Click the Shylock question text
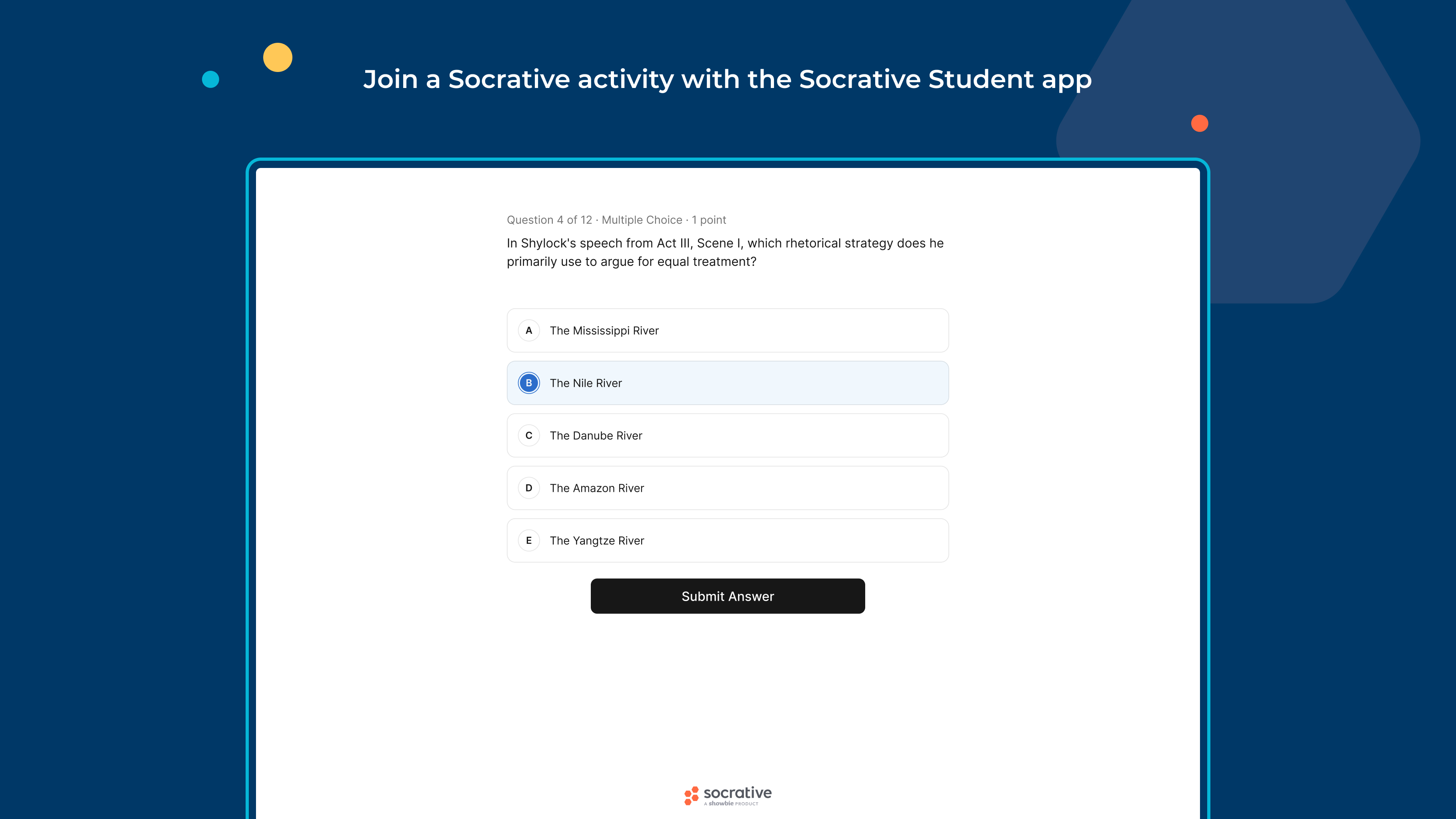 (725, 252)
